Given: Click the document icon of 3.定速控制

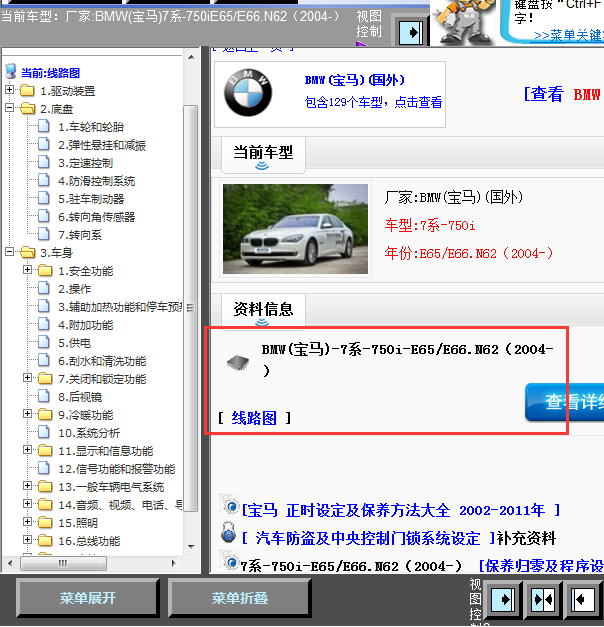Looking at the screenshot, I should 44,162.
